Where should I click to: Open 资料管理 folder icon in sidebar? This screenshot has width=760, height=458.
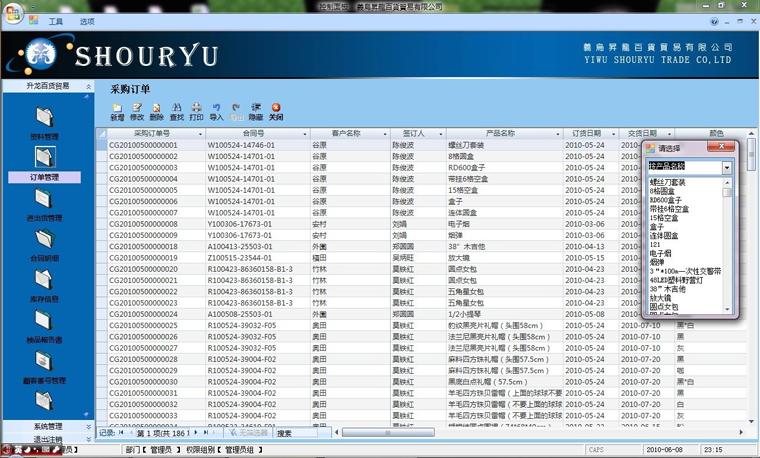point(45,116)
